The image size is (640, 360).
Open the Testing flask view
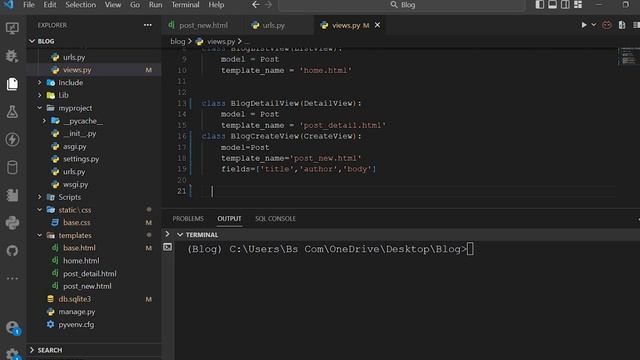(x=12, y=111)
